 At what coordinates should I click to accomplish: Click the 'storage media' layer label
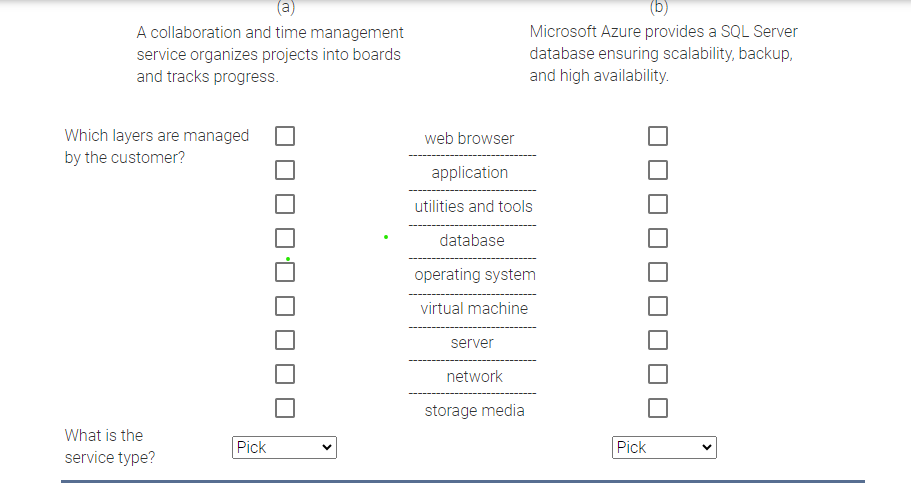click(x=474, y=410)
